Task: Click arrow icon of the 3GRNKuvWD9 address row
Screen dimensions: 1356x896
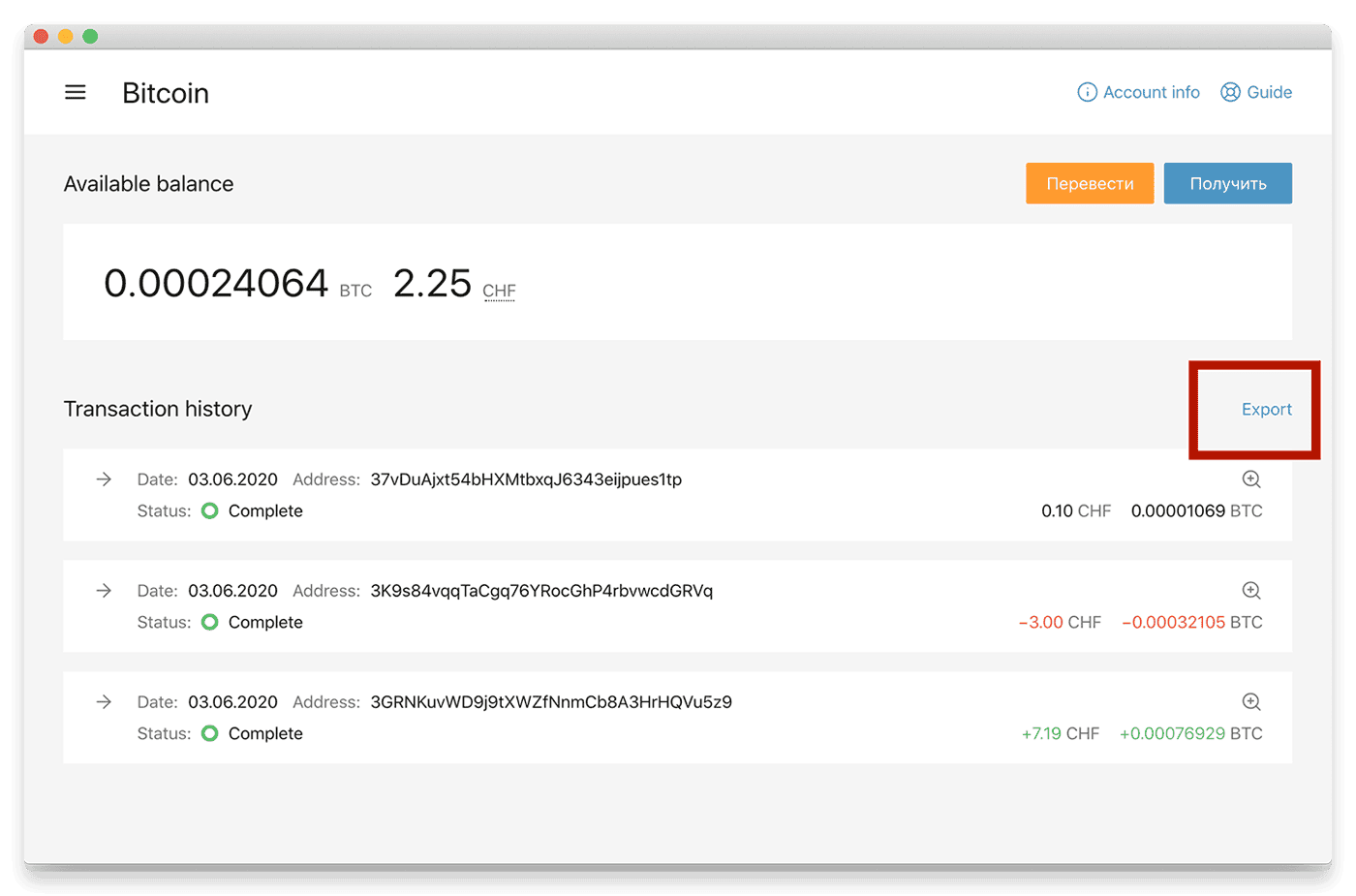Action: (x=104, y=702)
